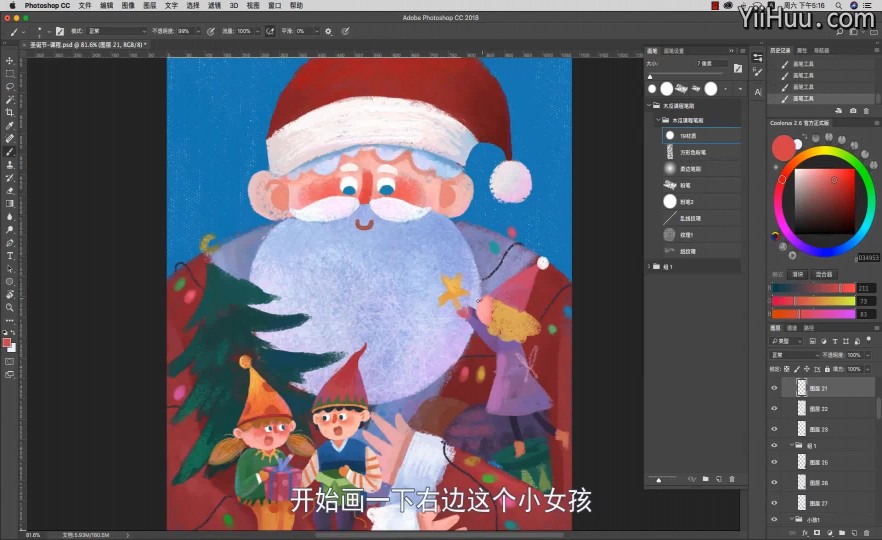Create new brush in Brushes panel

719,479
